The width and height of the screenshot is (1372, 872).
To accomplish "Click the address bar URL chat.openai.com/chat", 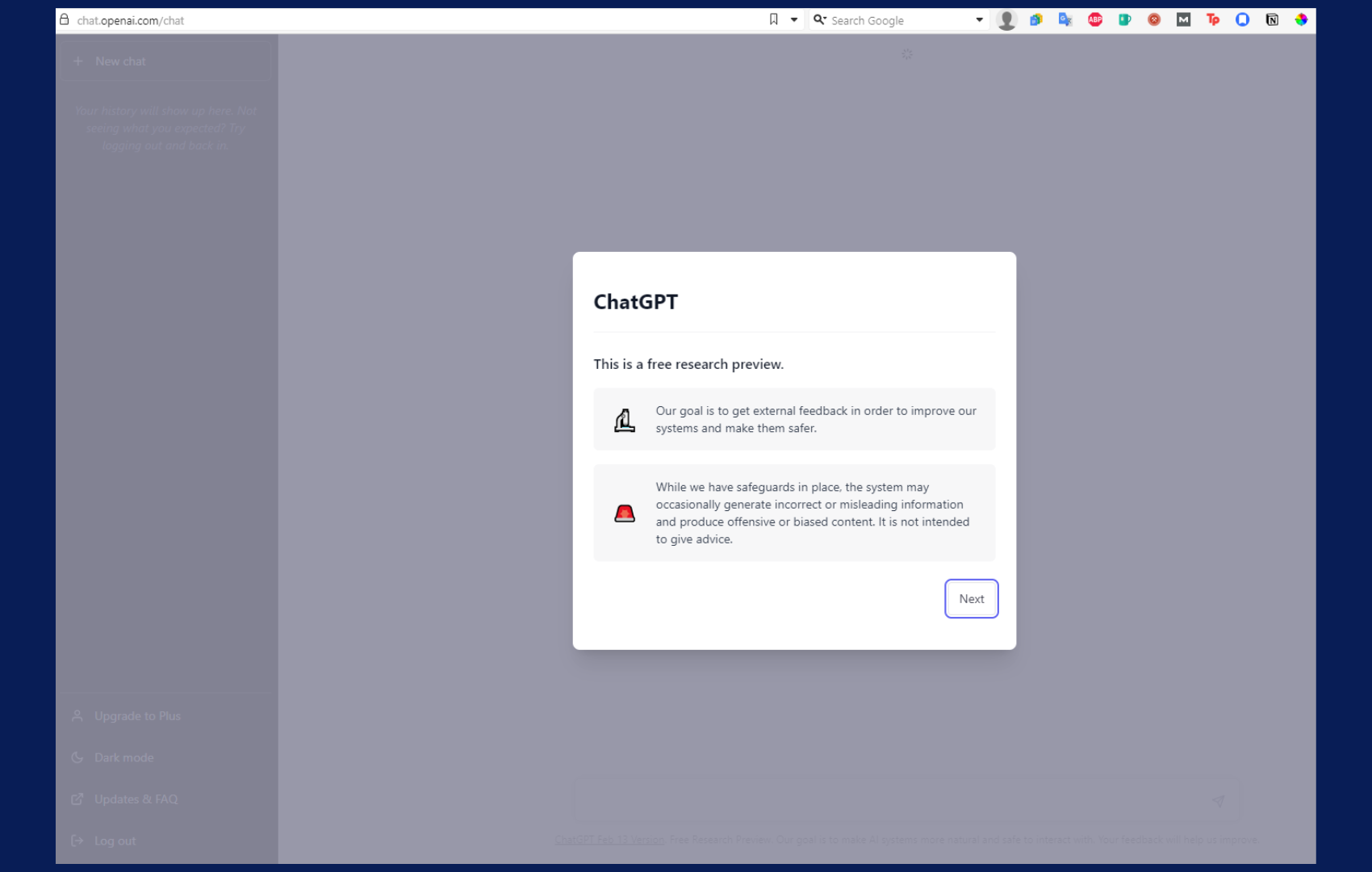I will [131, 20].
